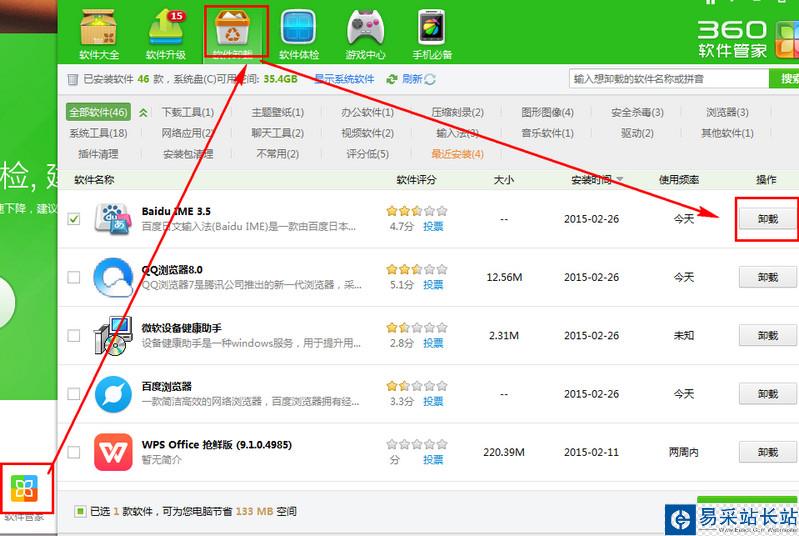
Task: Open 插件清理 category
Action: point(98,154)
